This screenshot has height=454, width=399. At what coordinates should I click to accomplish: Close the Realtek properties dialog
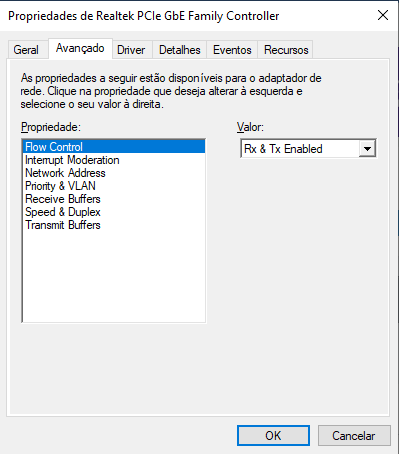pyautogui.click(x=383, y=15)
